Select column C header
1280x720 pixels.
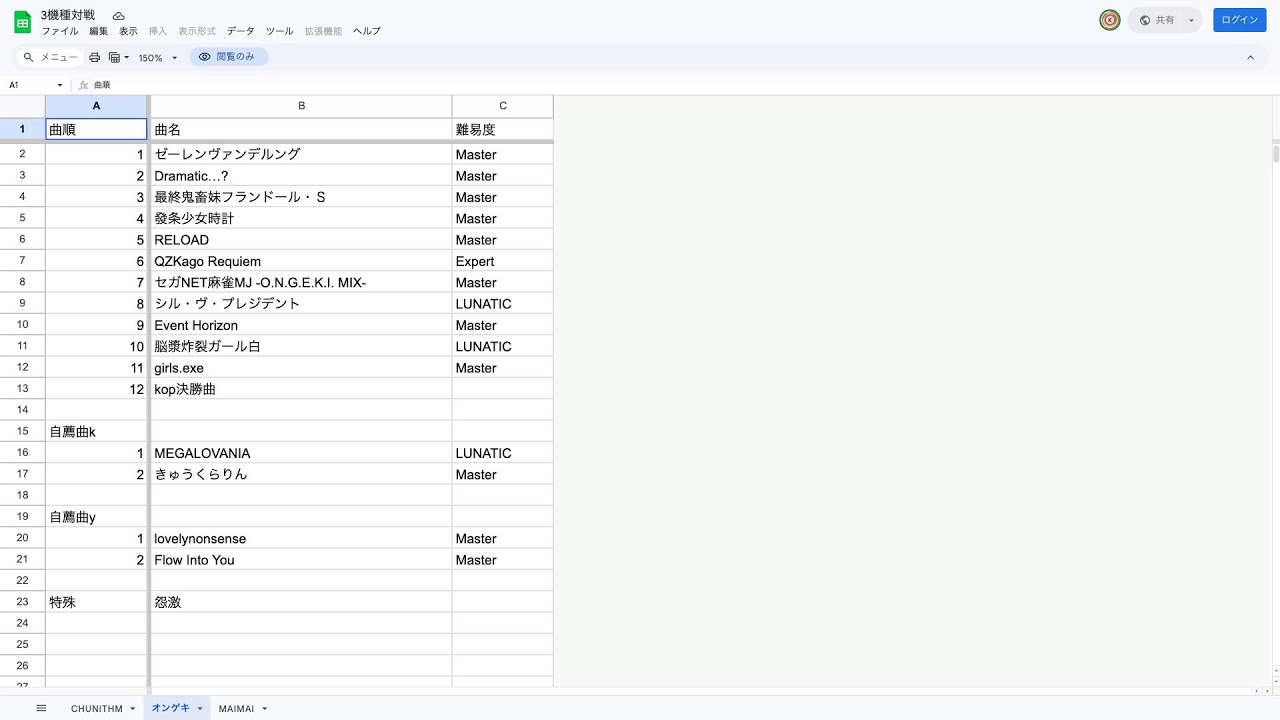click(503, 106)
